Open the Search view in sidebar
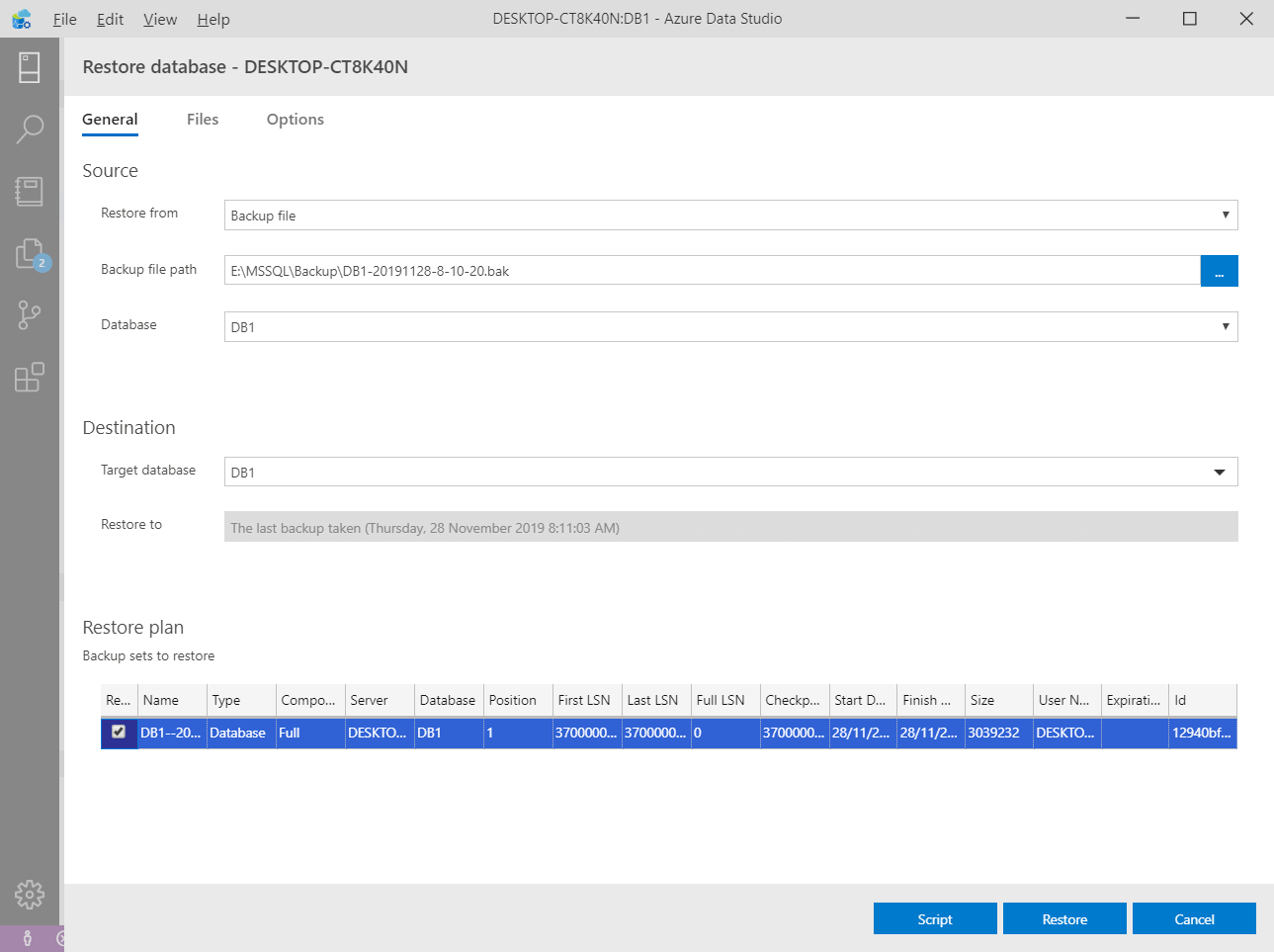1274x952 pixels. pyautogui.click(x=30, y=129)
